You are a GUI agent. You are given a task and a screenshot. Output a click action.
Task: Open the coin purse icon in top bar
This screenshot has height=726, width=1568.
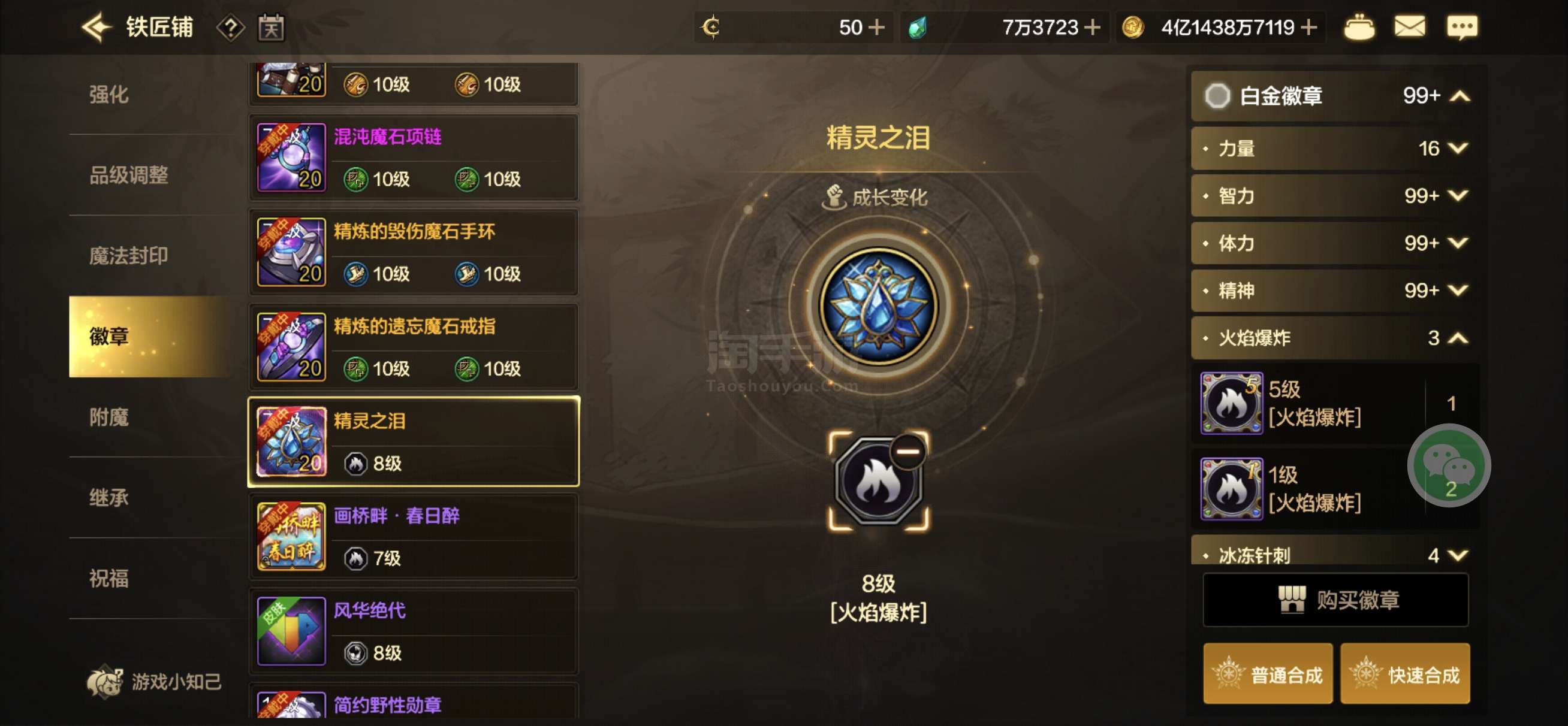(1359, 28)
